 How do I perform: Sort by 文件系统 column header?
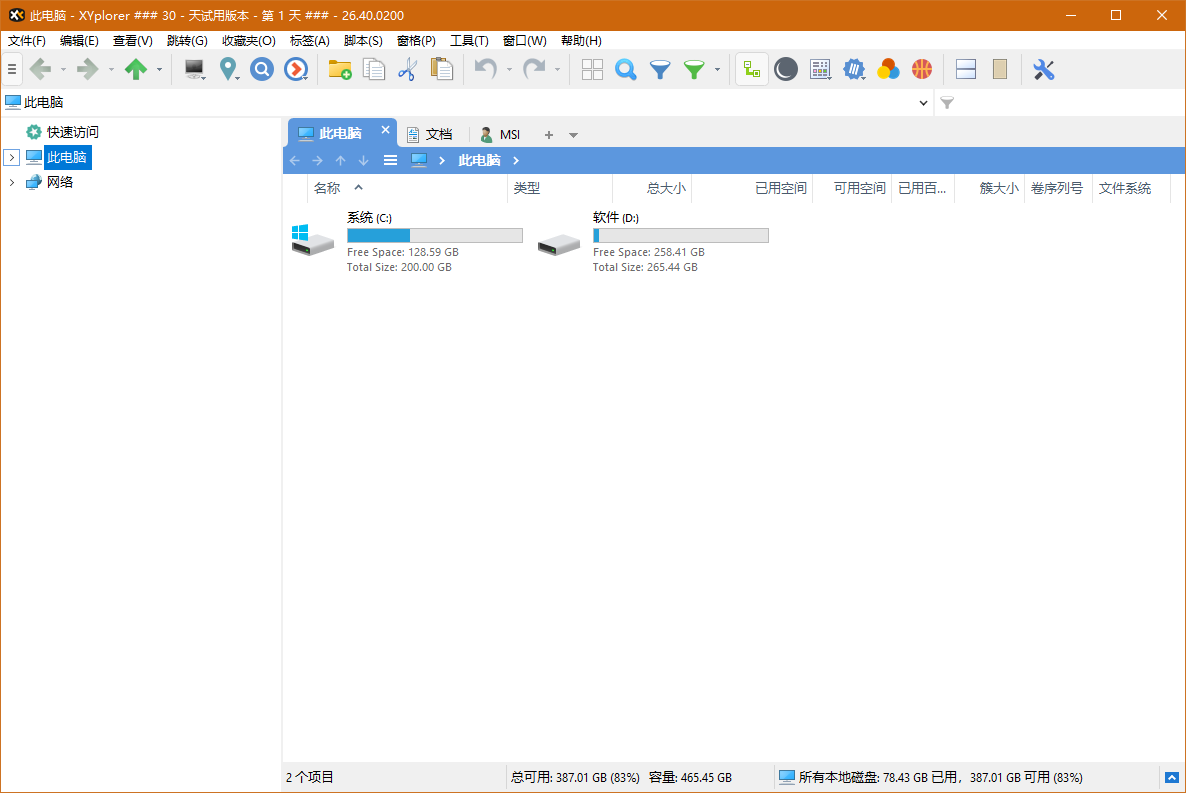pos(1131,188)
